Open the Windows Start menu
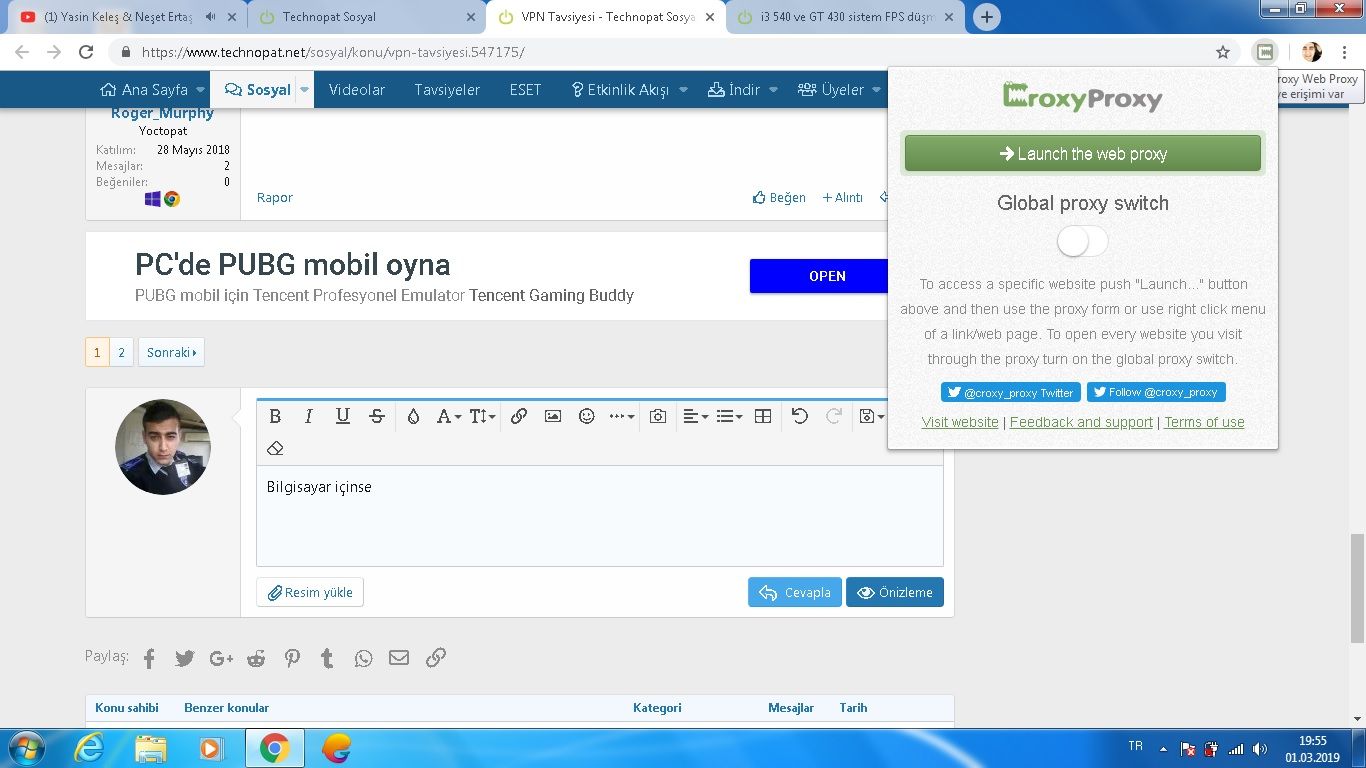 point(25,748)
